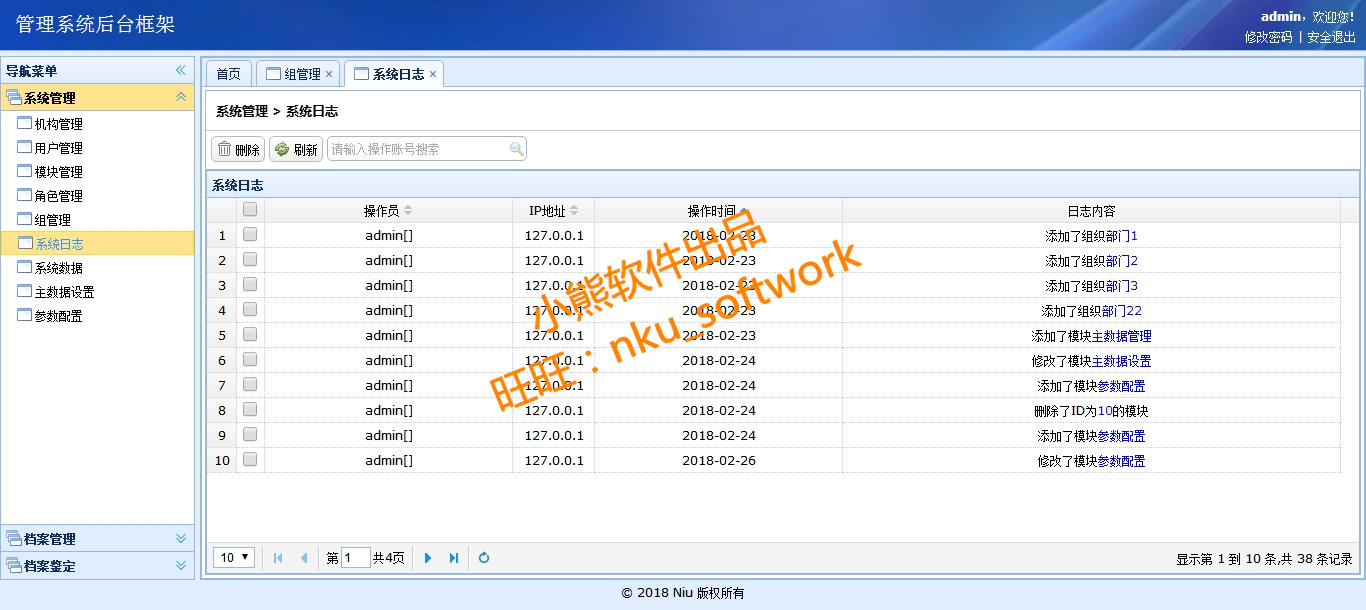Tick the checkbox for row 1
This screenshot has height=610, width=1366.
pyautogui.click(x=250, y=235)
